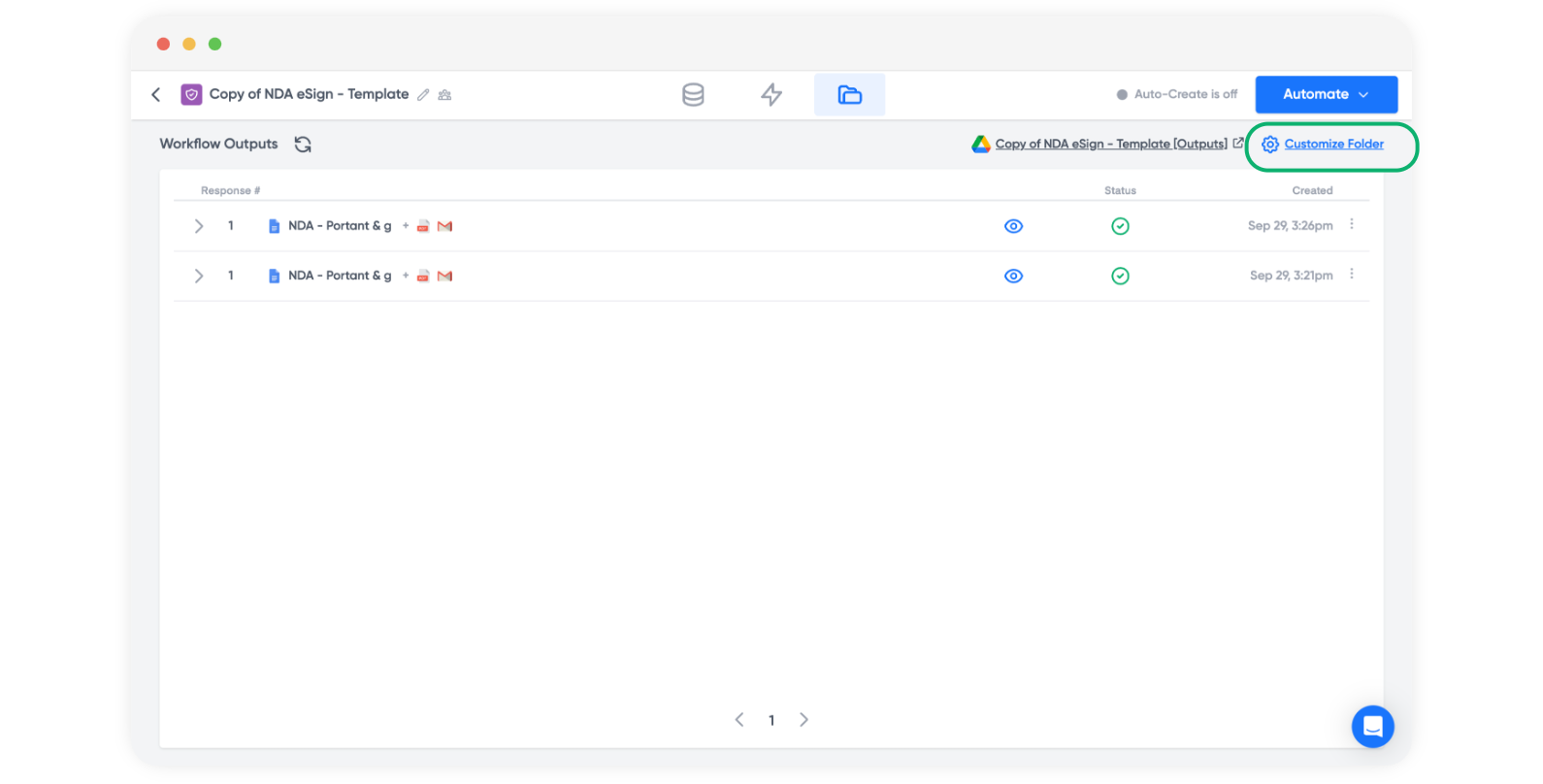Click the external link icon beside Outputs
1543x784 pixels.
pyautogui.click(x=1237, y=143)
